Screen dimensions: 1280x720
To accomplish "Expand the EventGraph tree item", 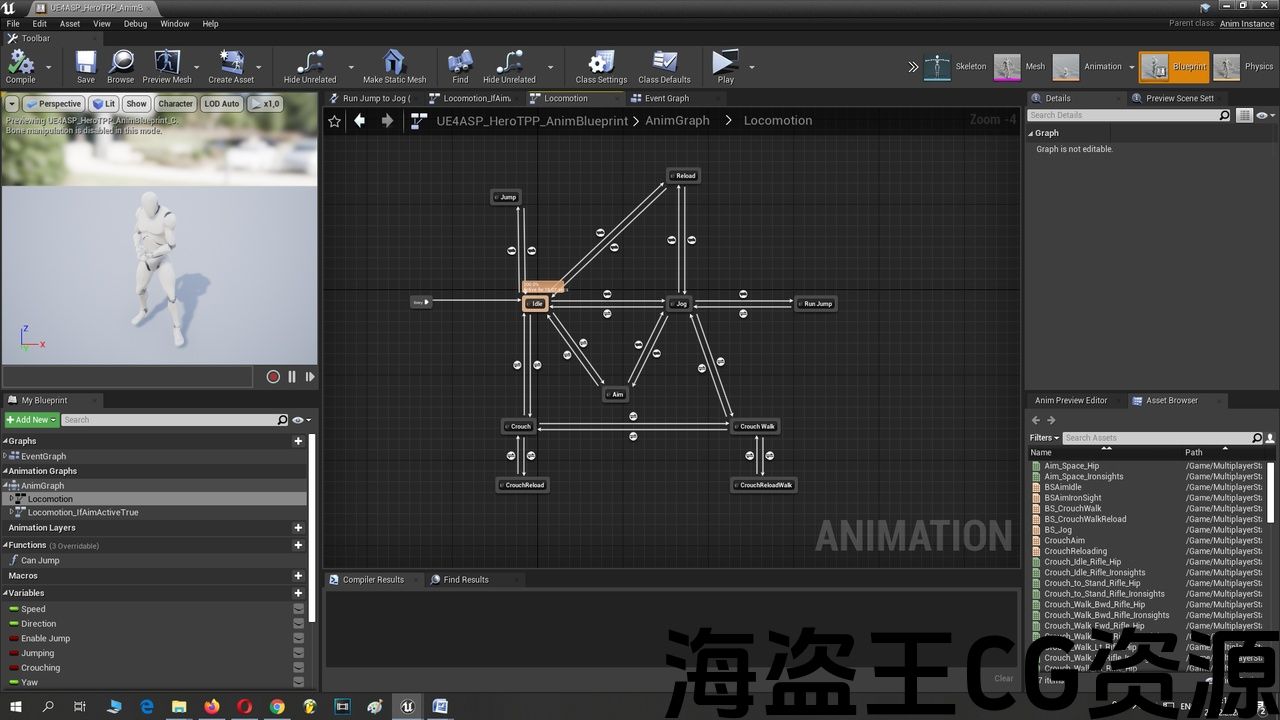I will coord(5,456).
